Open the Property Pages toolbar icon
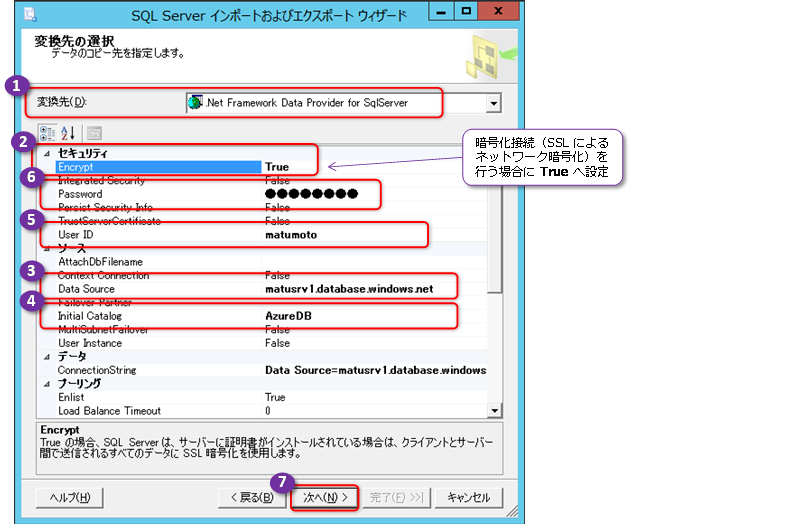800x525 pixels. coord(94,133)
